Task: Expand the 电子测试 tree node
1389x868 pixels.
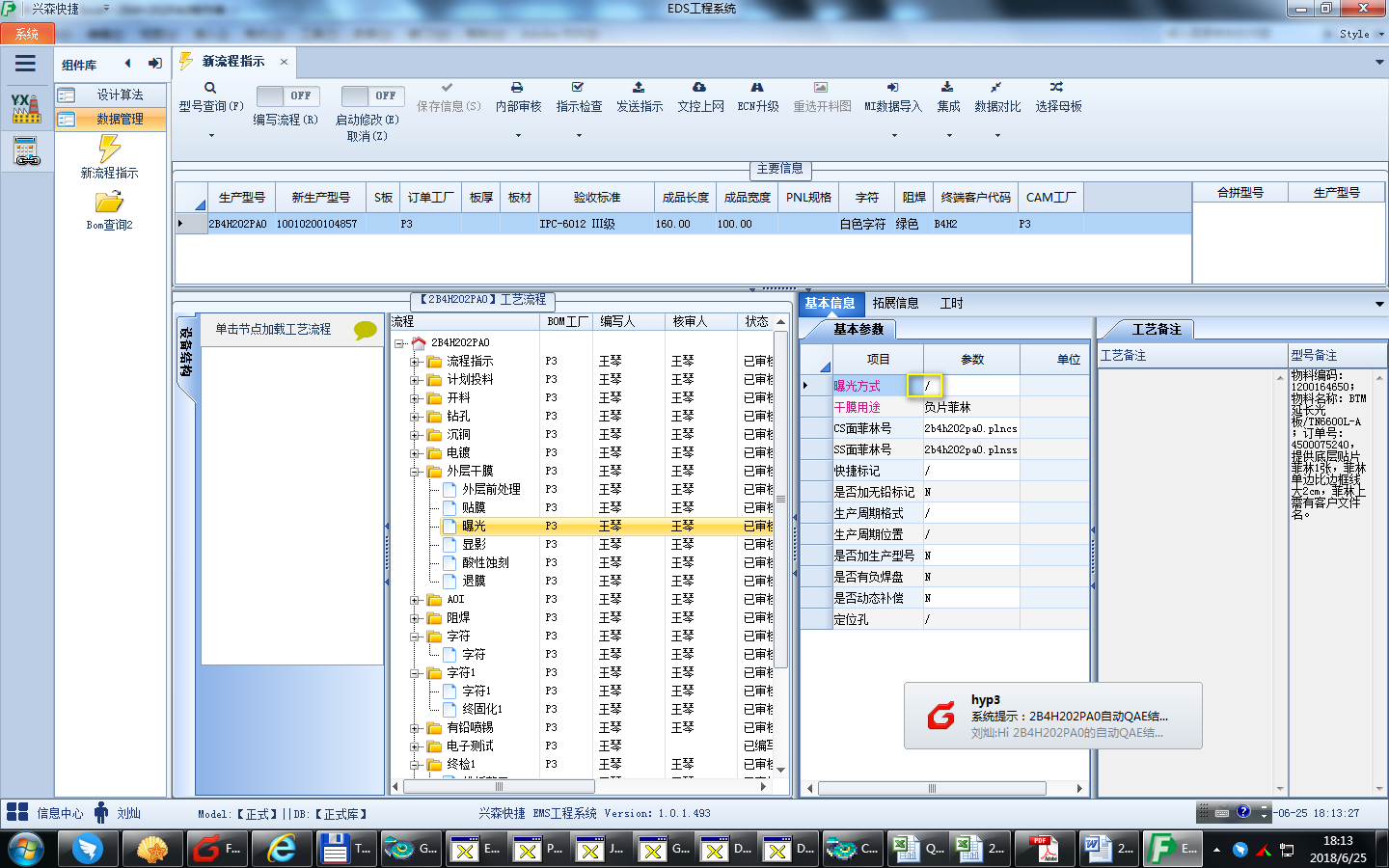Action: [x=415, y=746]
